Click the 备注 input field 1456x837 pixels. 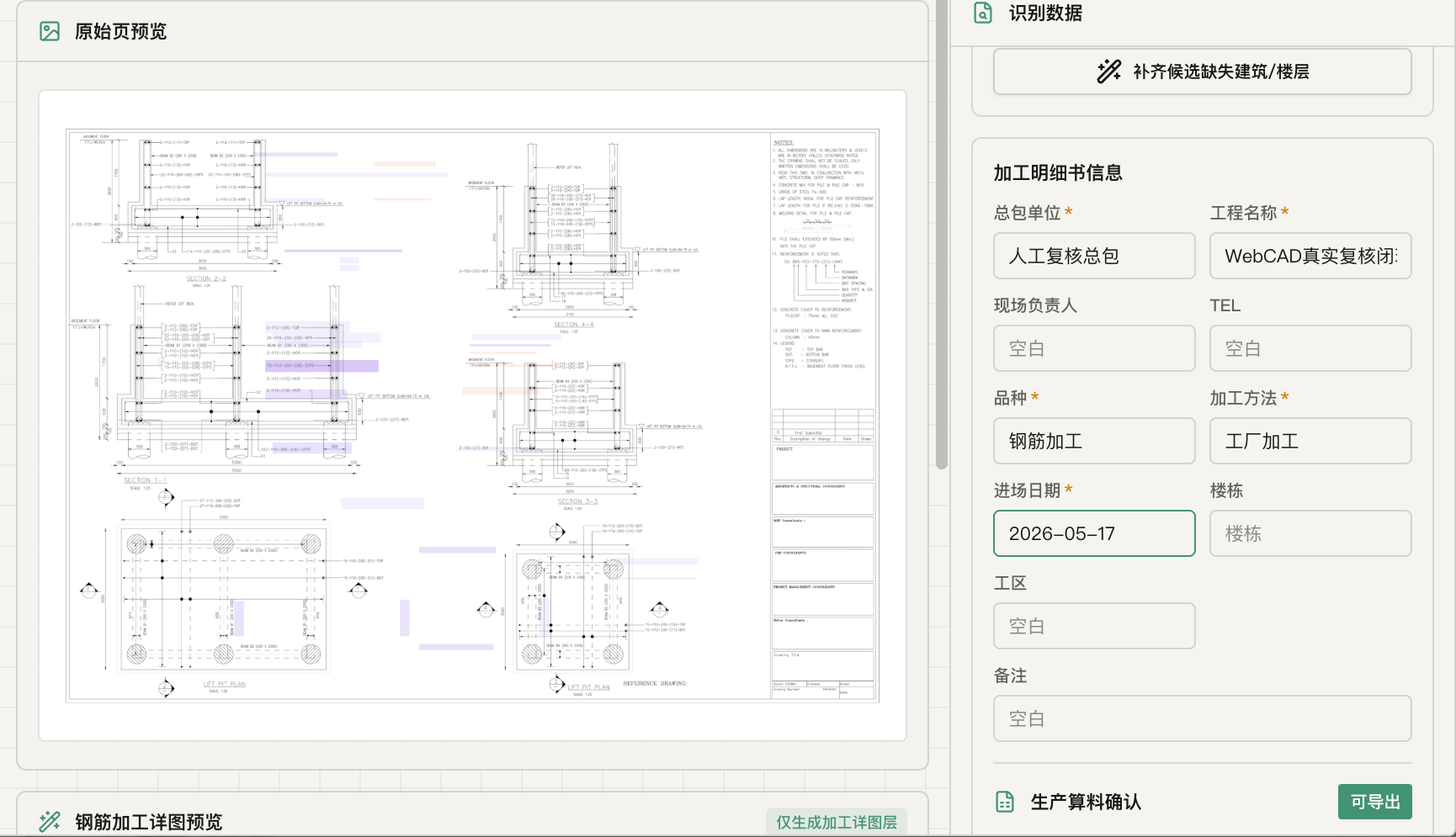1203,718
